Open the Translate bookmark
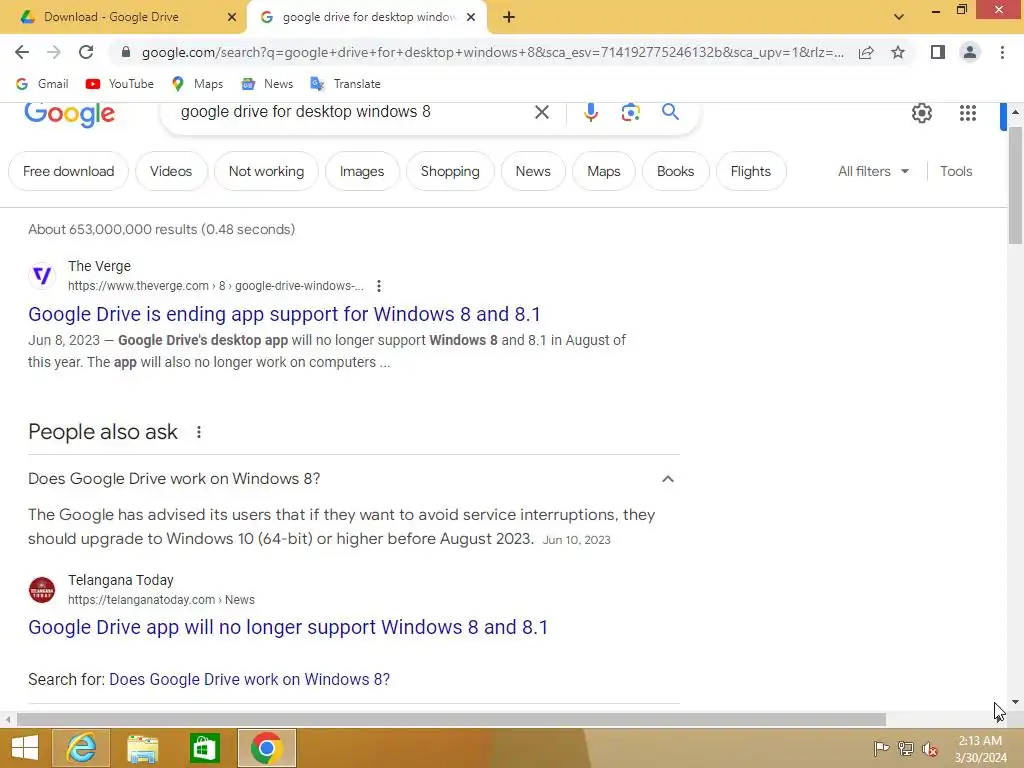The width and height of the screenshot is (1024, 768). pyautogui.click(x=345, y=84)
